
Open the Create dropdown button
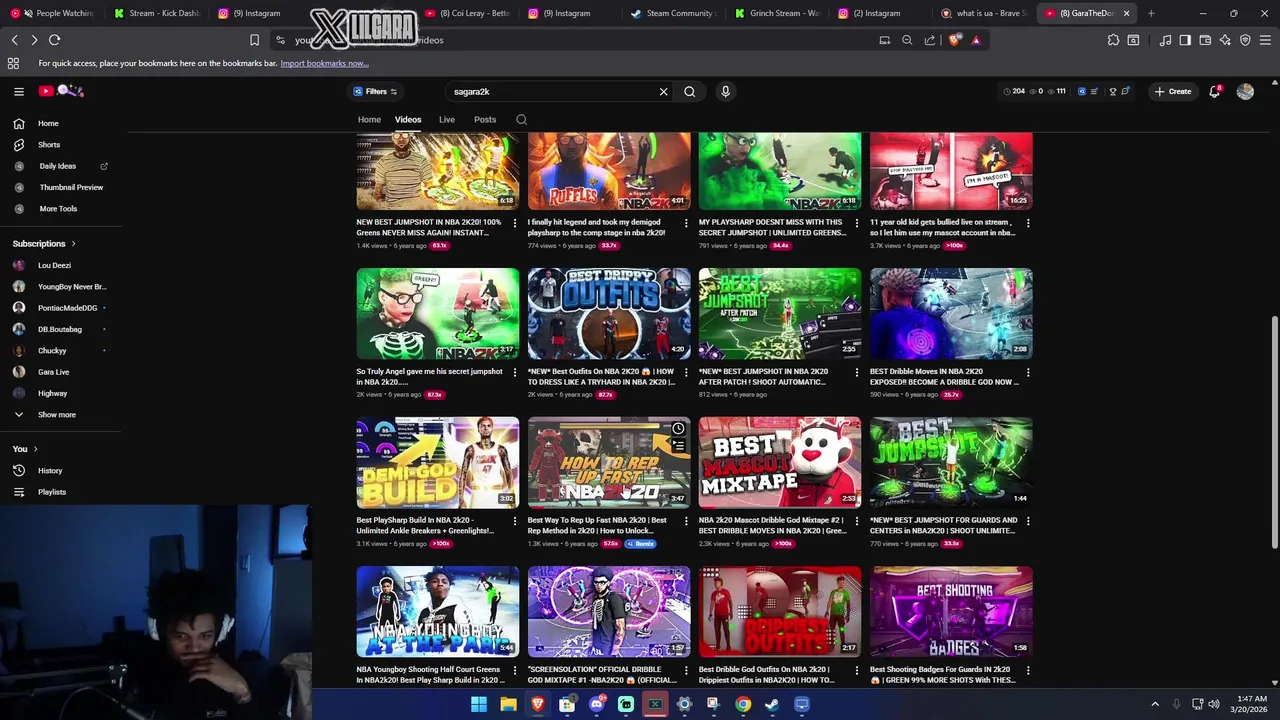(x=1173, y=91)
